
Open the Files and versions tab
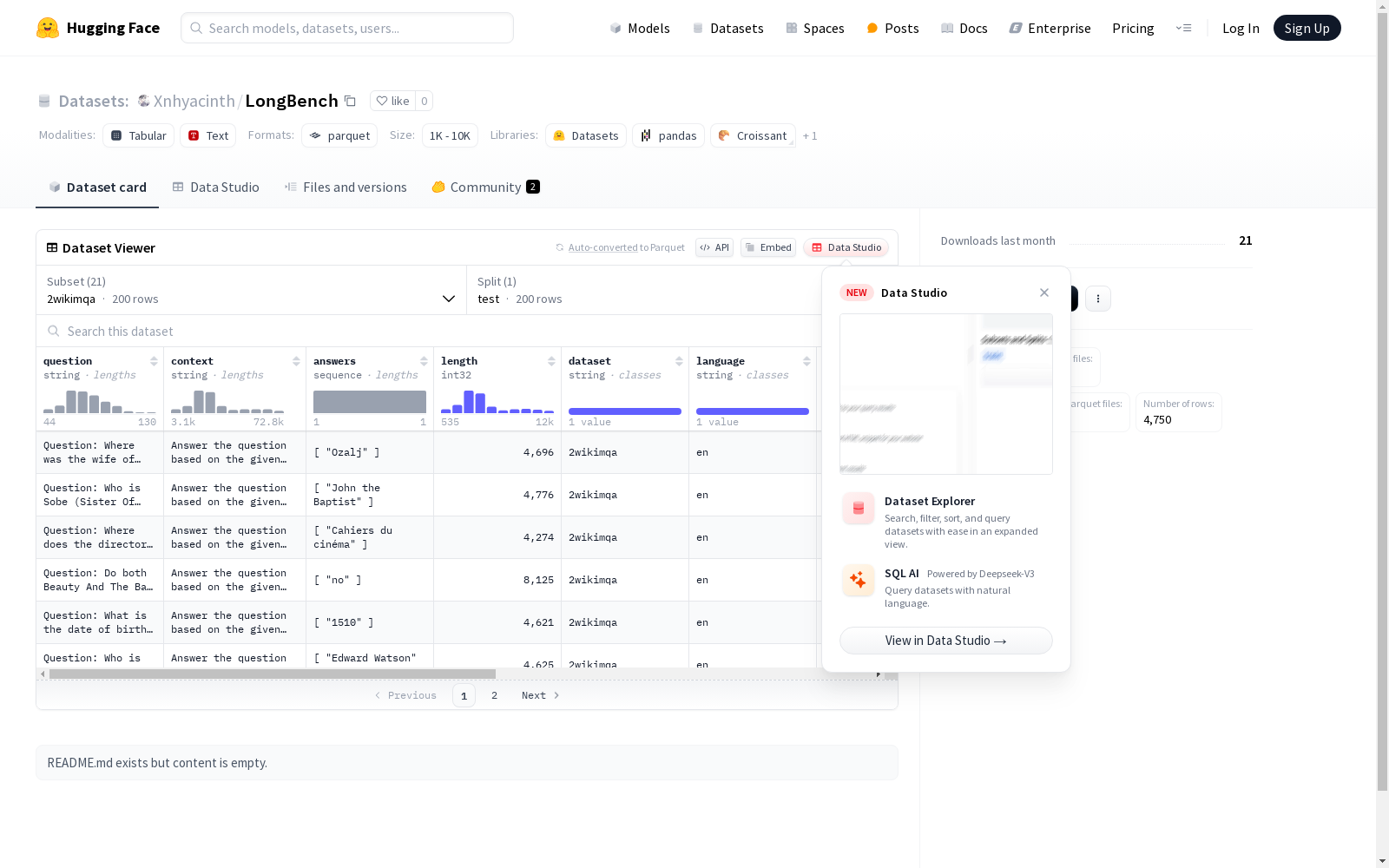click(x=346, y=187)
